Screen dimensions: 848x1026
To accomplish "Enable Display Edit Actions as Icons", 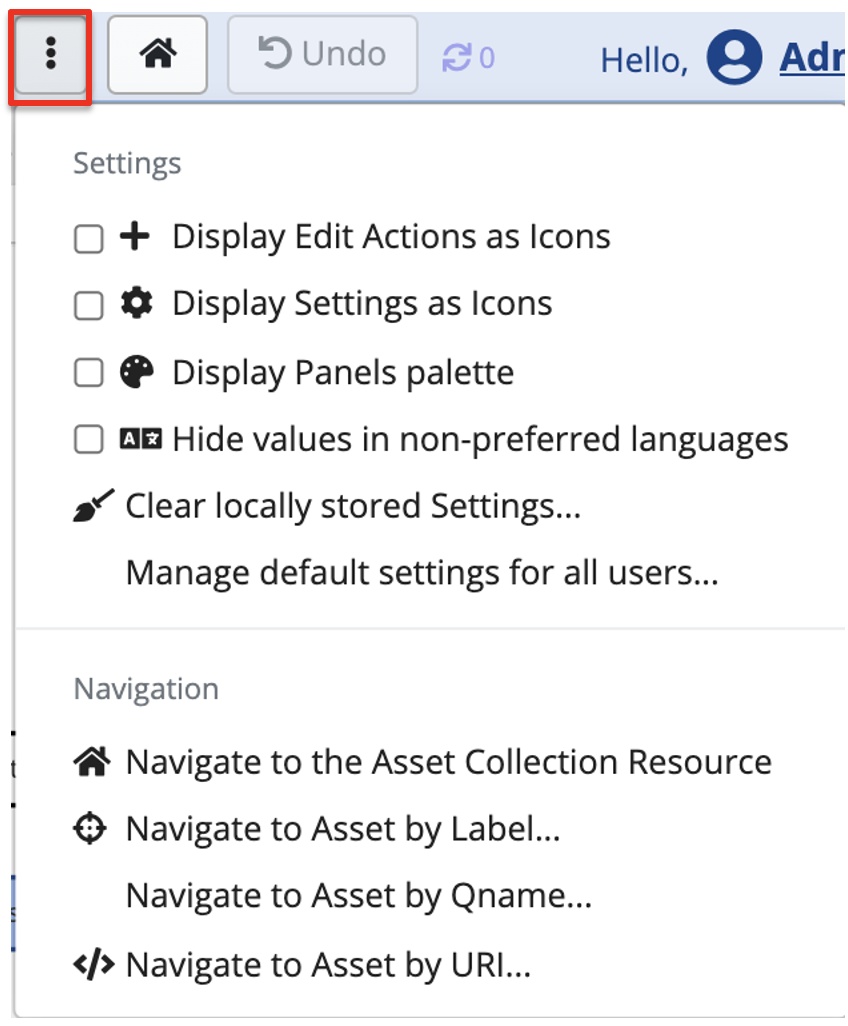I will click(88, 238).
